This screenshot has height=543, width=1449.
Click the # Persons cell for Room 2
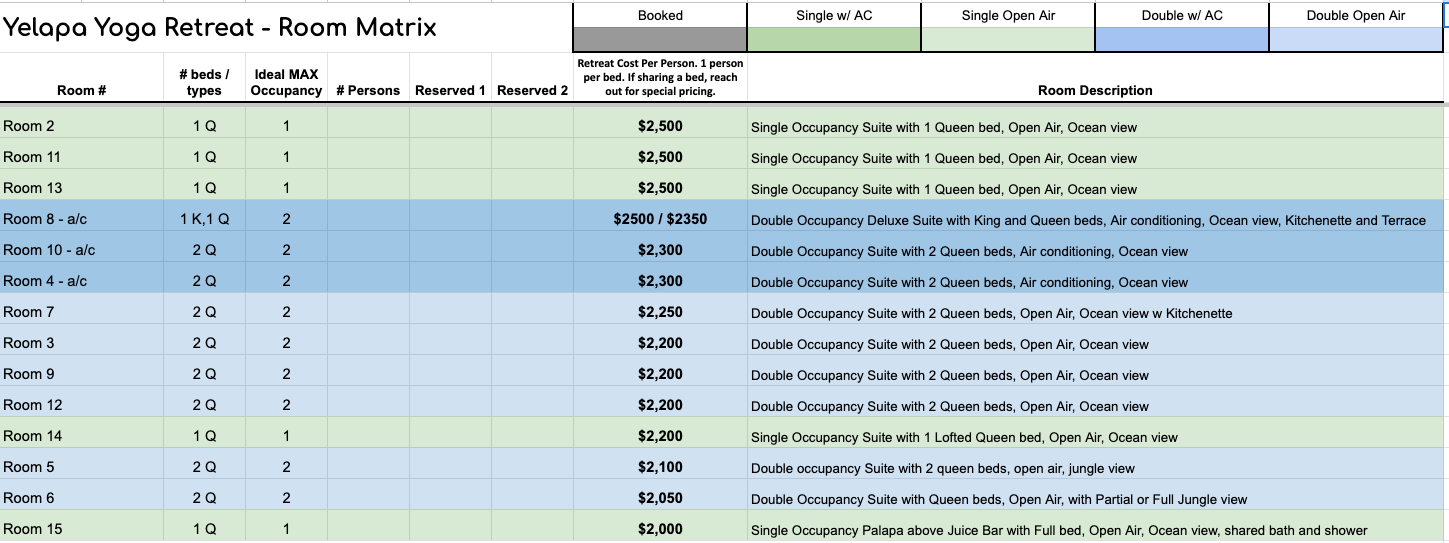tap(368, 127)
